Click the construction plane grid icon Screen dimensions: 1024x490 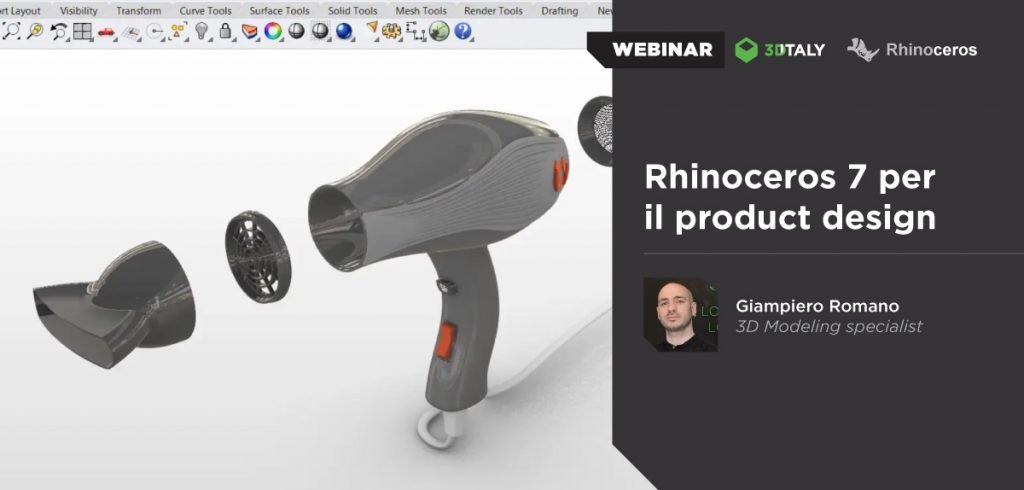[131, 31]
